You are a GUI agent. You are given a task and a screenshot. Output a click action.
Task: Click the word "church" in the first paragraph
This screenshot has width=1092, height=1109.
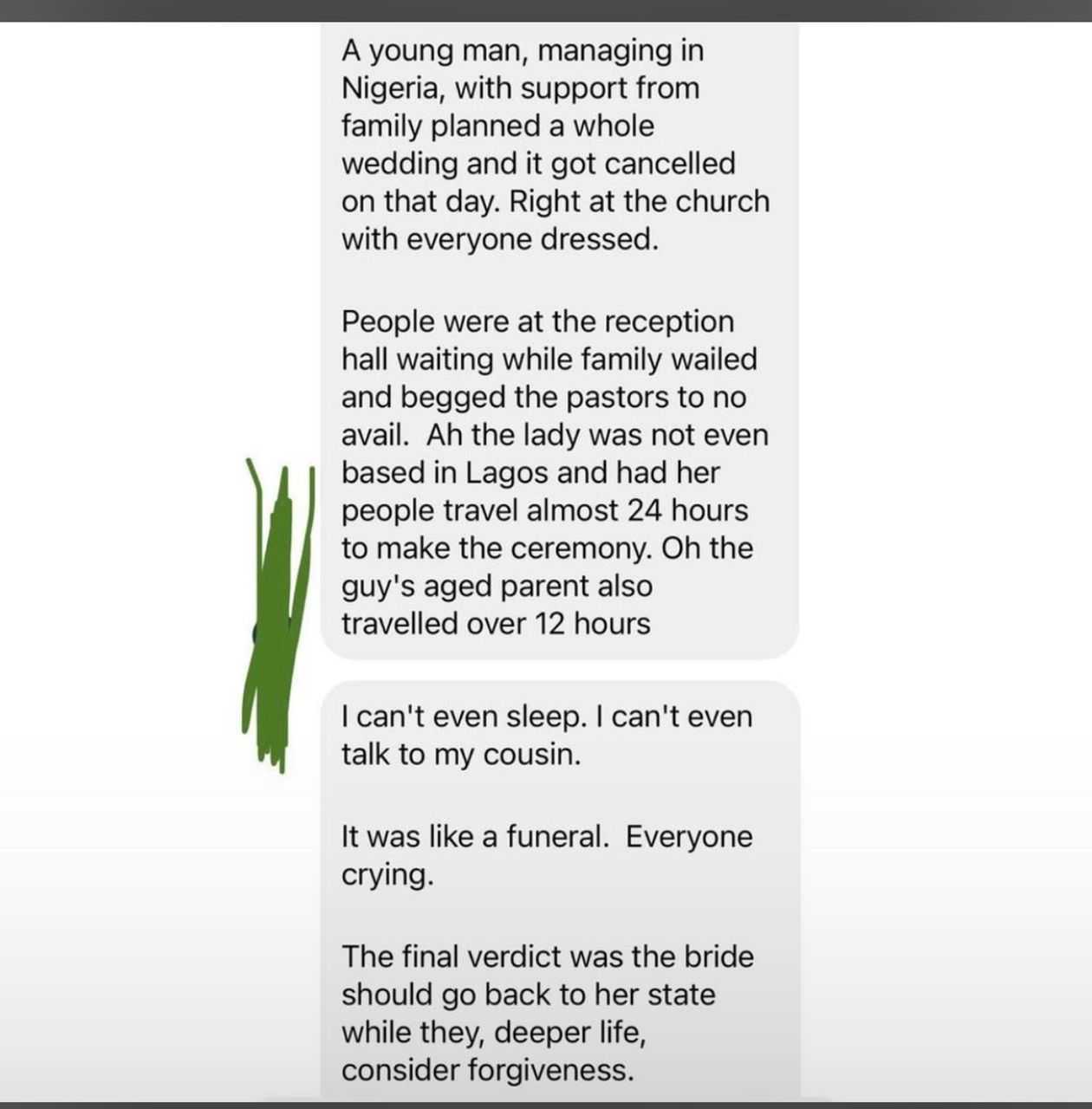(722, 201)
